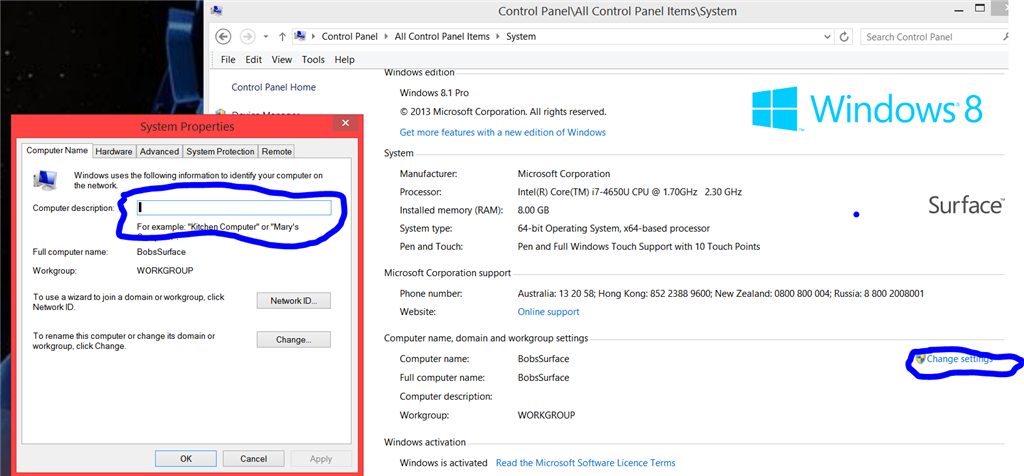The height and width of the screenshot is (476, 1024).
Task: Click 'BobsSurface' beside Full computer name in dialog
Action: click(161, 251)
